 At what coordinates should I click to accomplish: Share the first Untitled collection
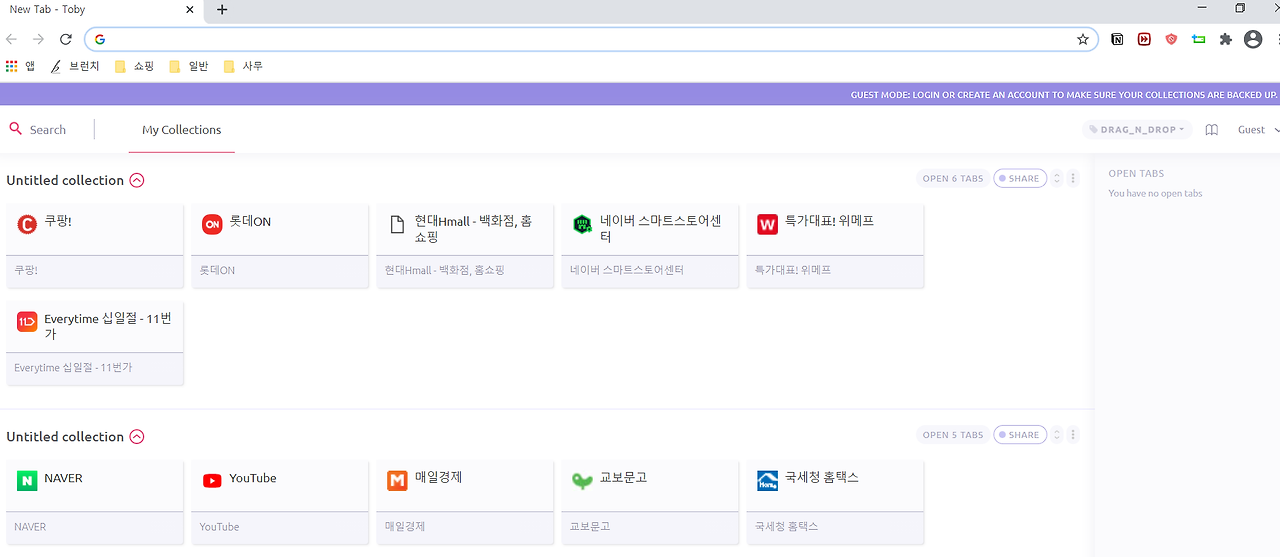(1020, 179)
